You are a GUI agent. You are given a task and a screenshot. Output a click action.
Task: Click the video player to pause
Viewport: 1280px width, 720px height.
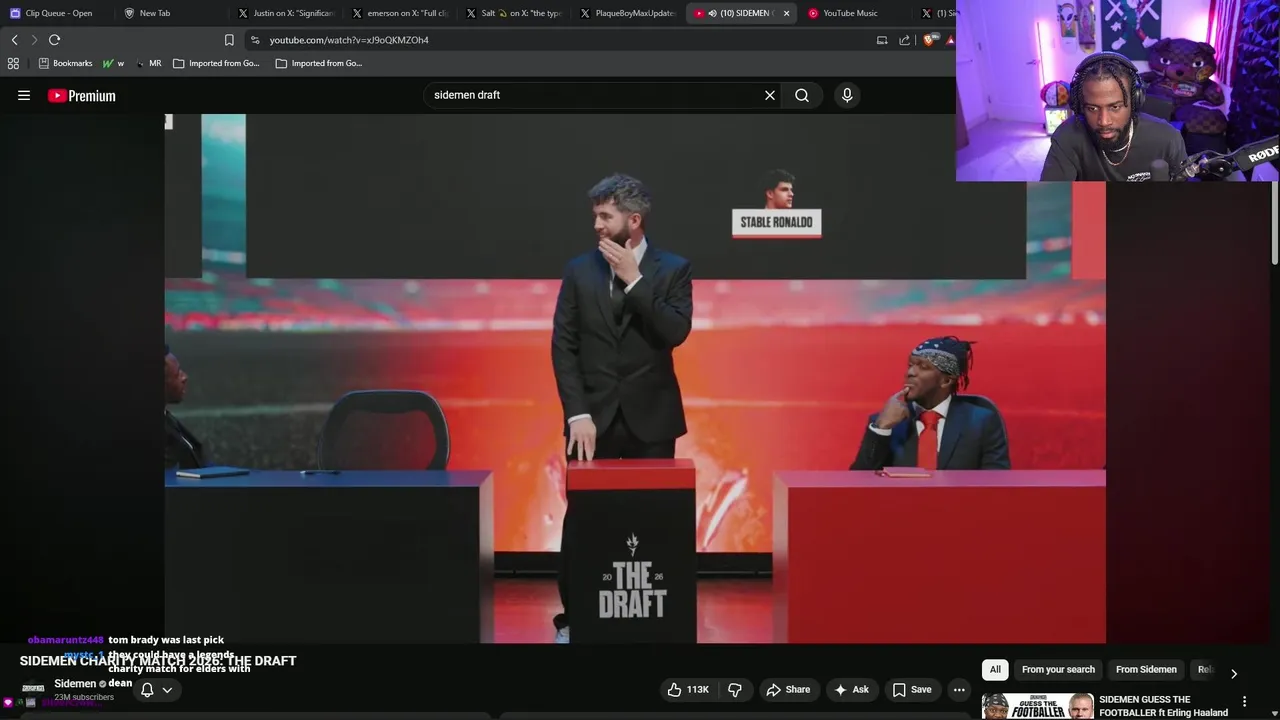coord(635,380)
